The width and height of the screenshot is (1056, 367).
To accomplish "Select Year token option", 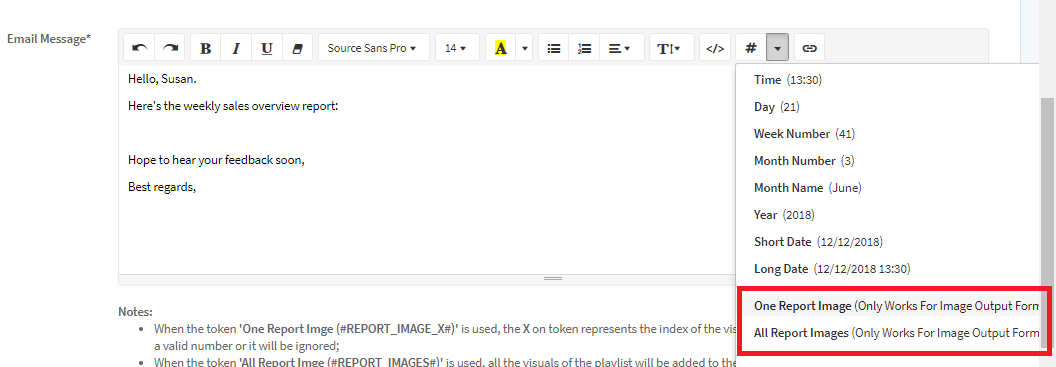I will (x=888, y=215).
